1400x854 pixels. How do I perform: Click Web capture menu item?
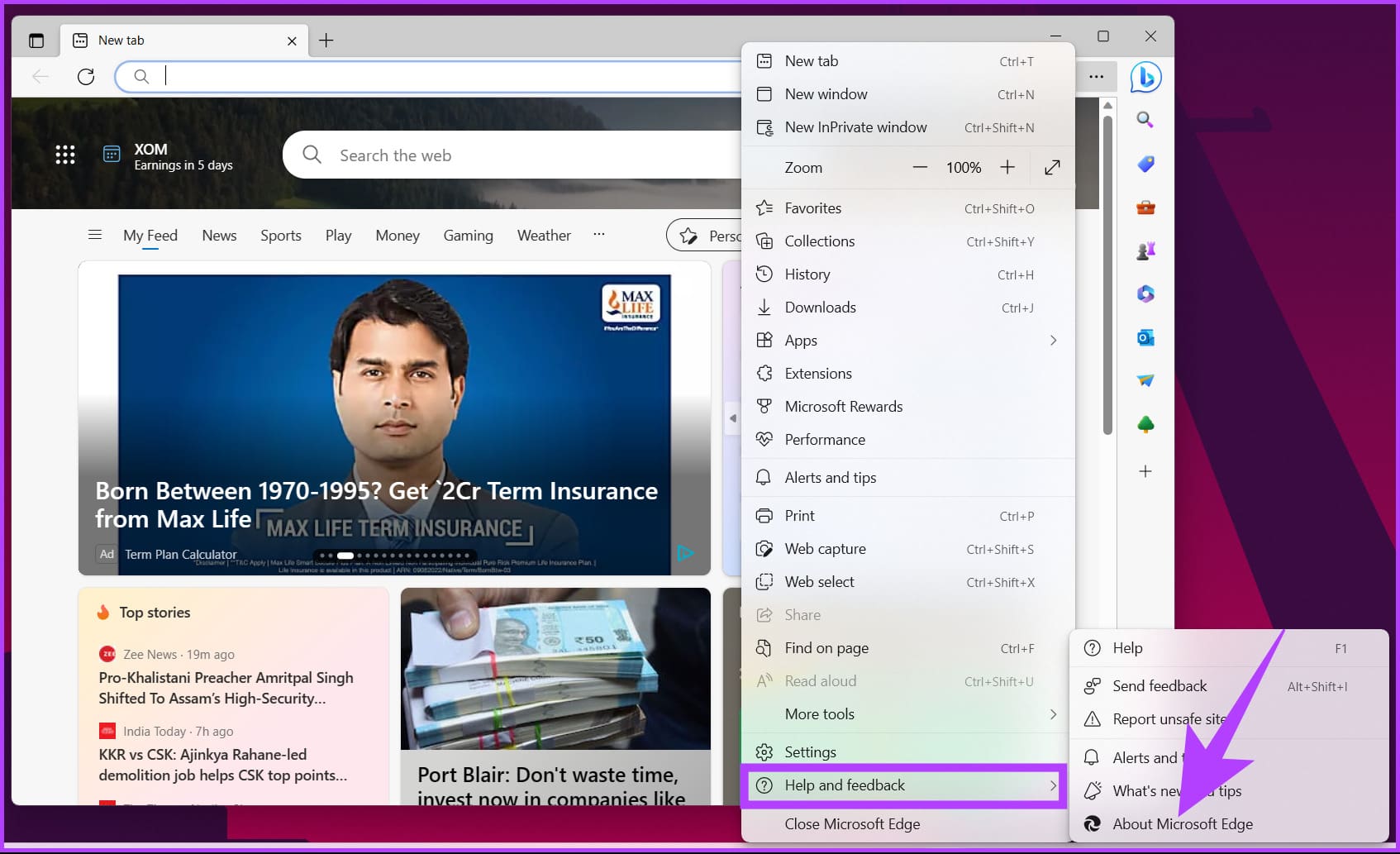(908, 549)
